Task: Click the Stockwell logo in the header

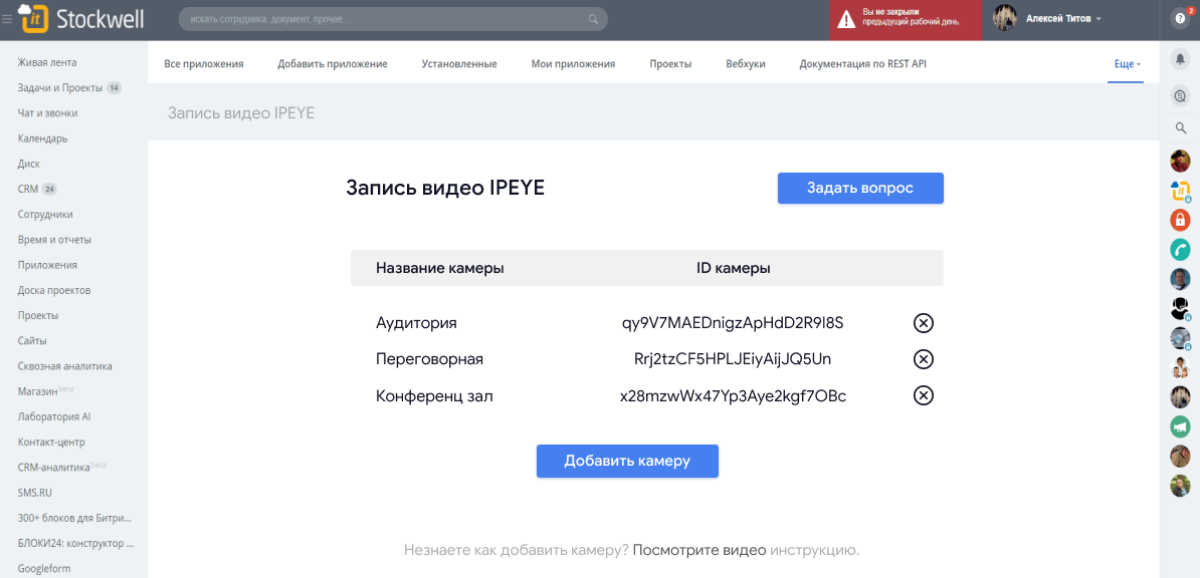Action: (x=82, y=18)
